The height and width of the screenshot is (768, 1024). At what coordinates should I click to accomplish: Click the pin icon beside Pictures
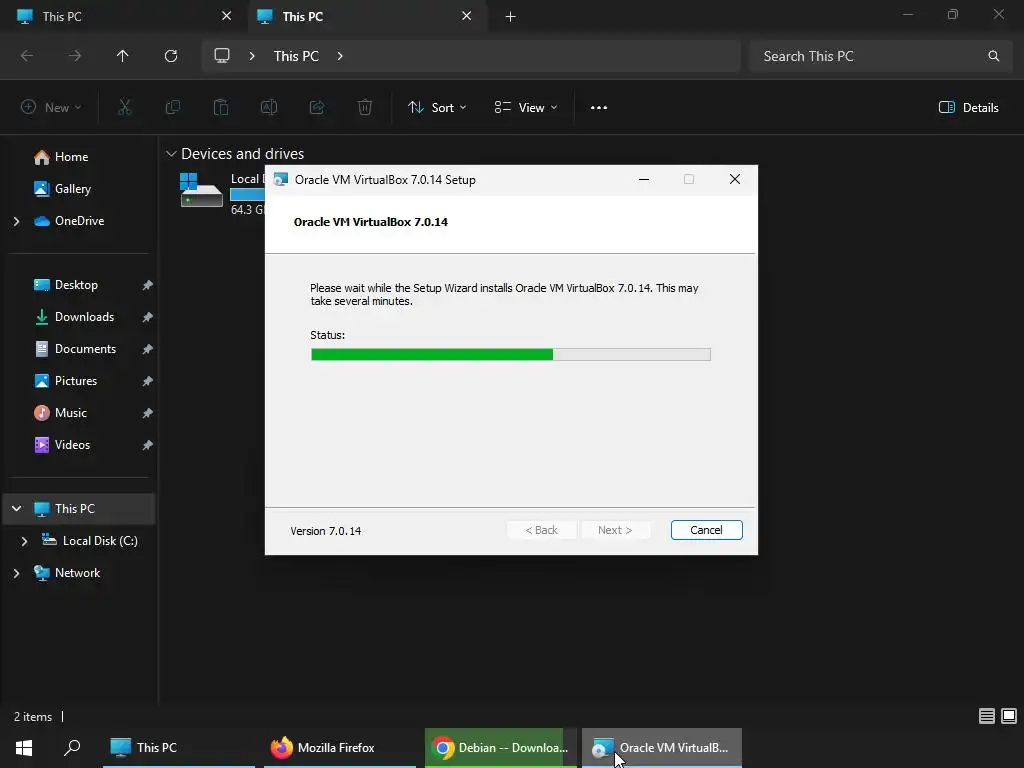pos(148,381)
